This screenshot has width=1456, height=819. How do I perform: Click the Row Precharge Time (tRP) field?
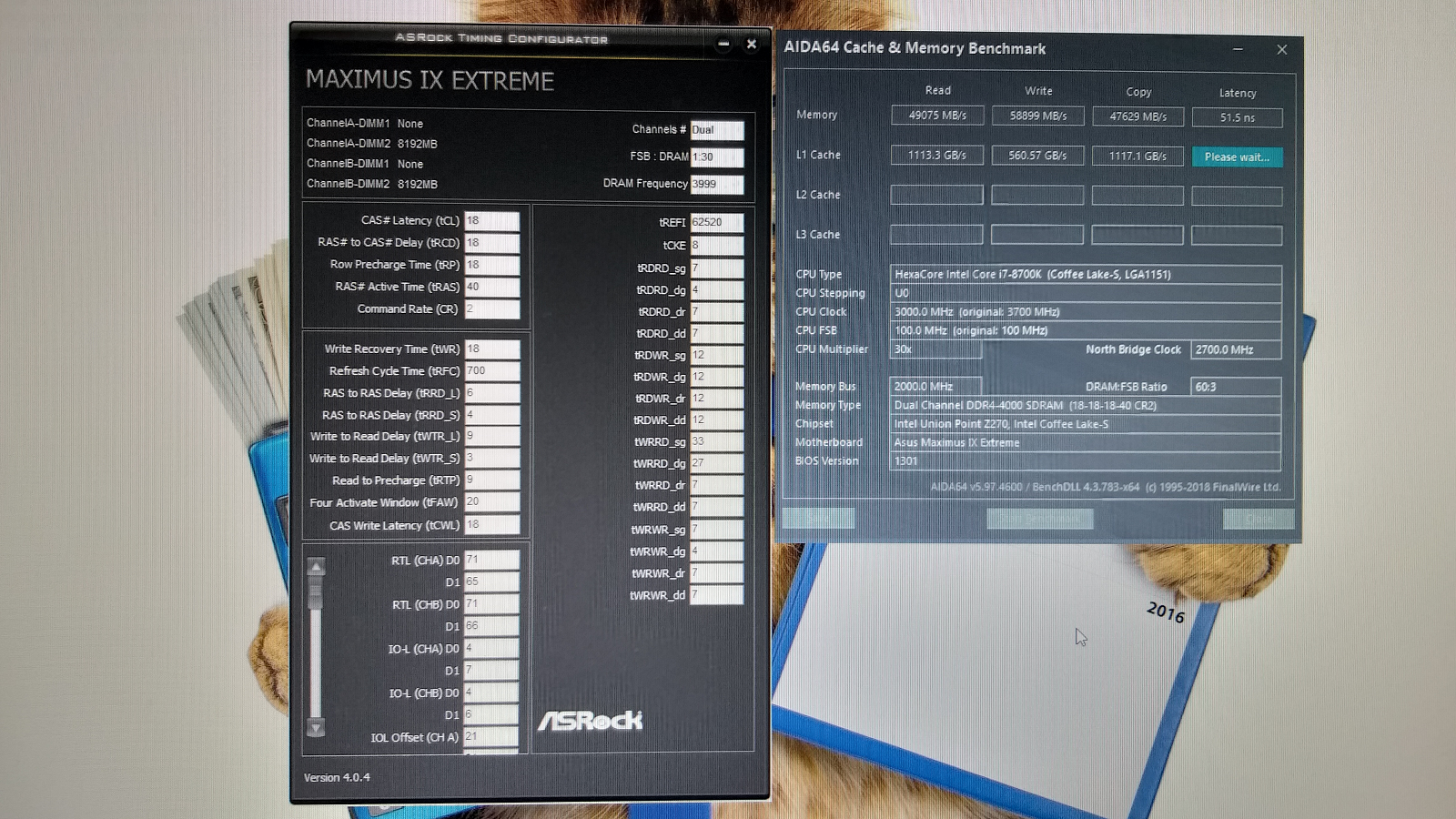491,265
